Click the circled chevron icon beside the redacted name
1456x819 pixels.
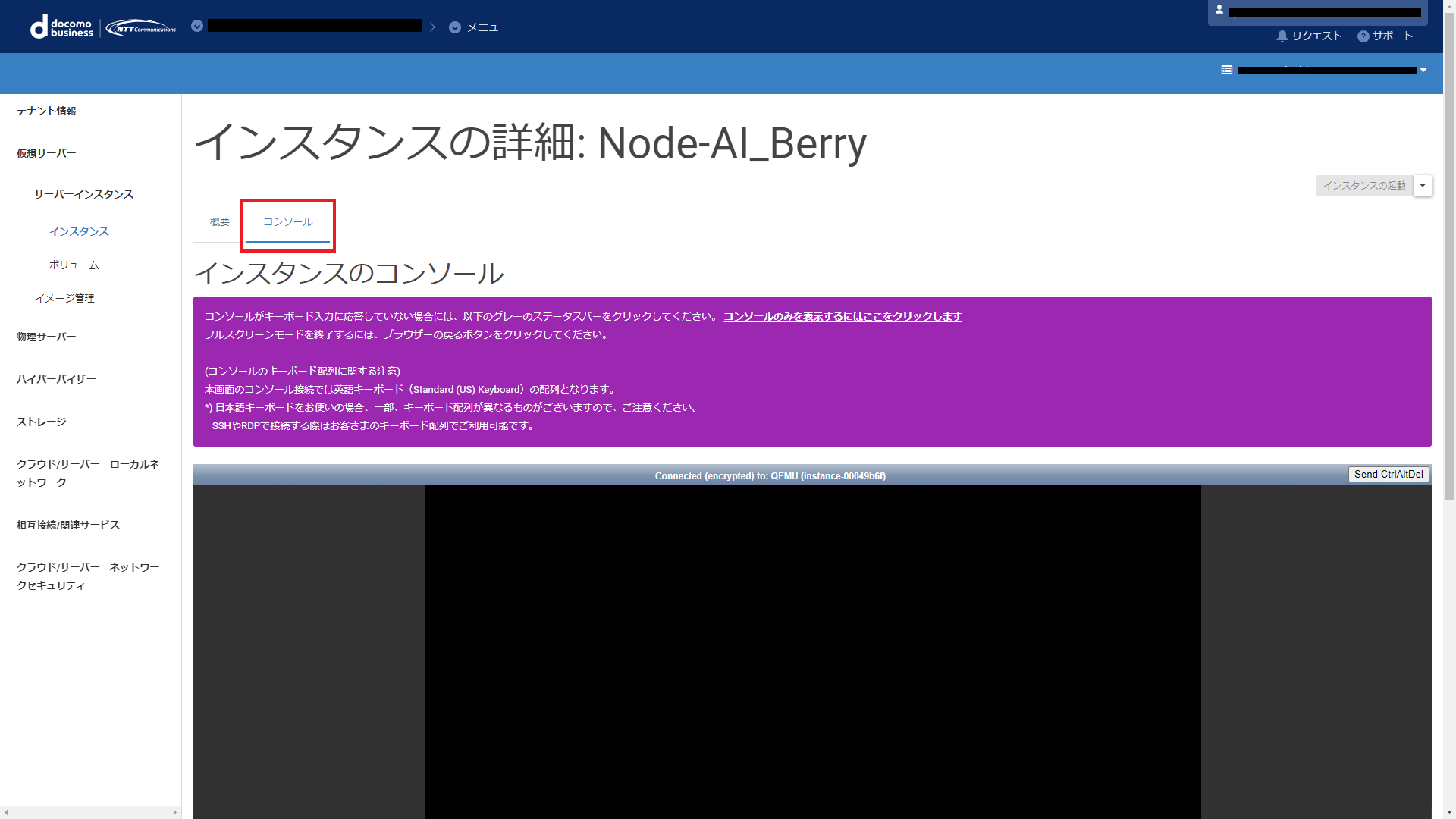click(x=197, y=27)
